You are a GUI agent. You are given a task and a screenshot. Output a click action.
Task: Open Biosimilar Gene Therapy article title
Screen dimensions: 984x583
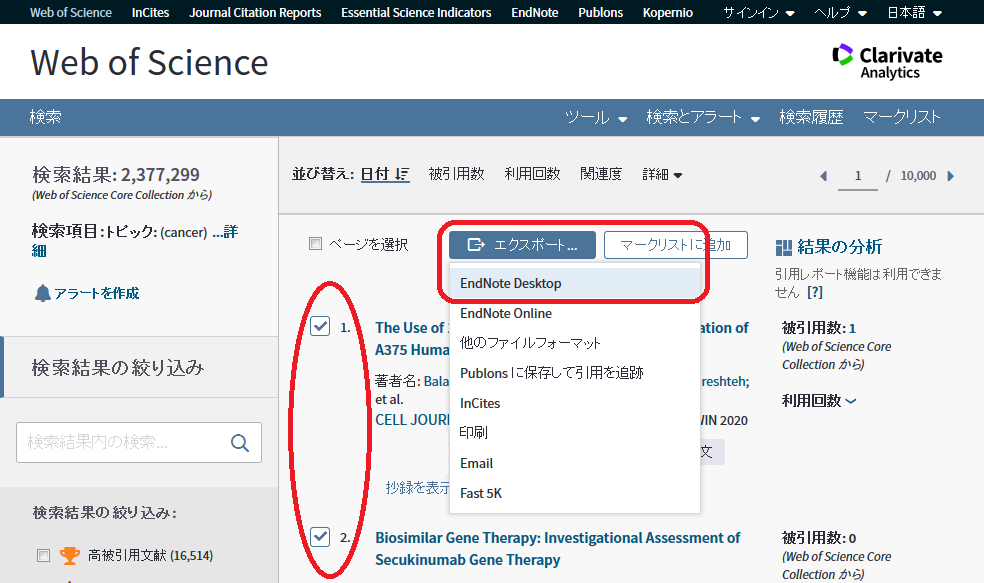click(557, 548)
